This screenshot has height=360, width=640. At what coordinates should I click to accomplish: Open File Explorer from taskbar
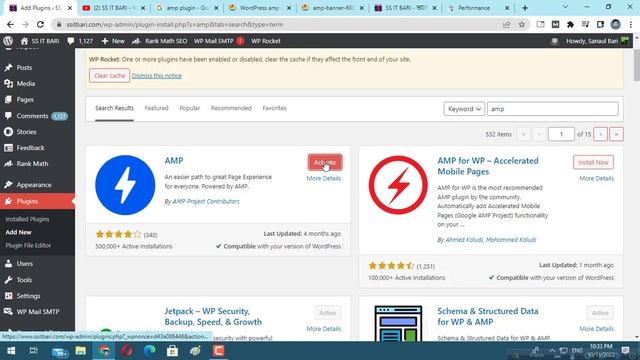[x=80, y=351]
